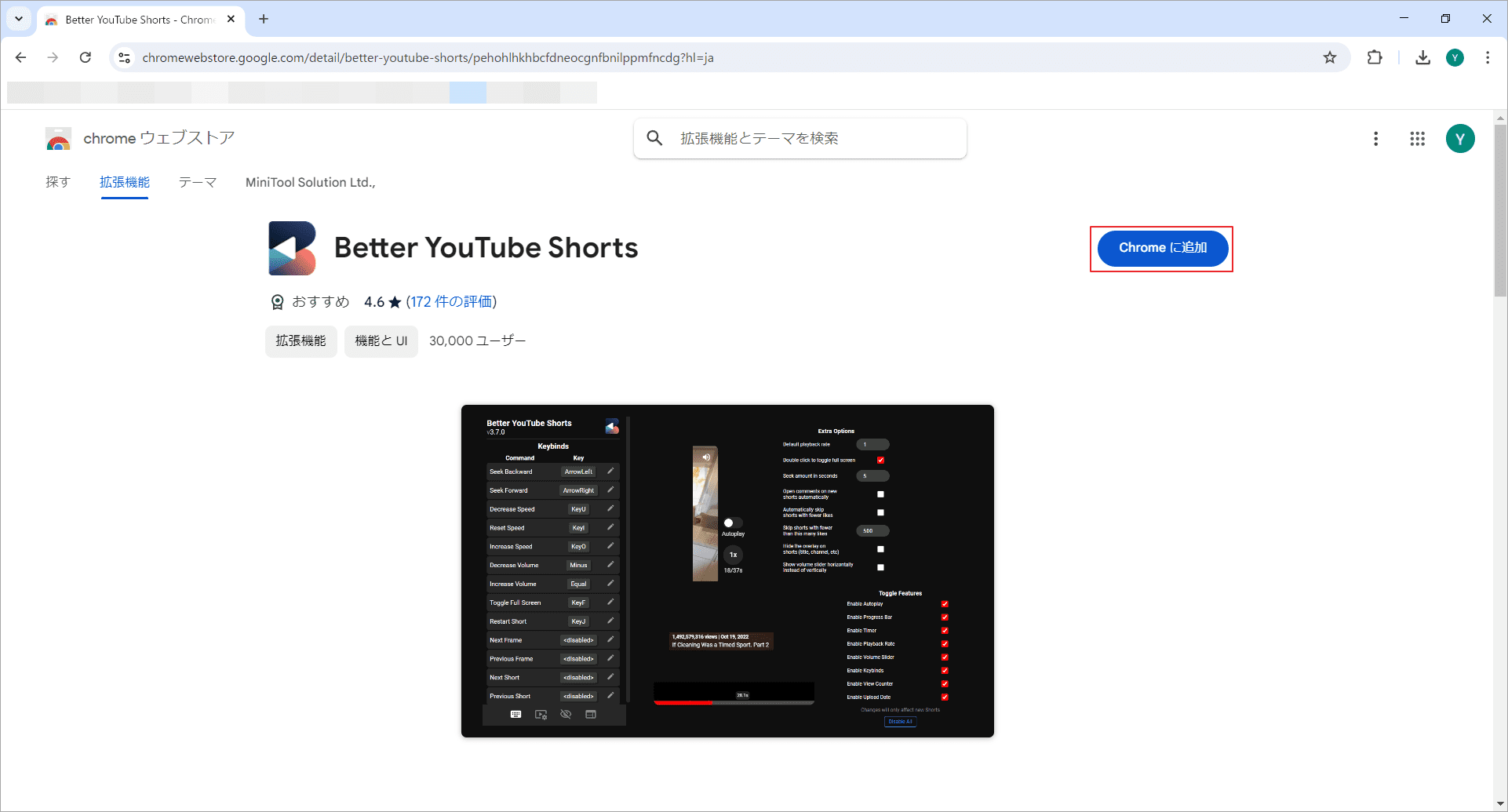The width and height of the screenshot is (1508, 812).
Task: Open the 172 件の評価 reviews link
Action: tap(451, 302)
